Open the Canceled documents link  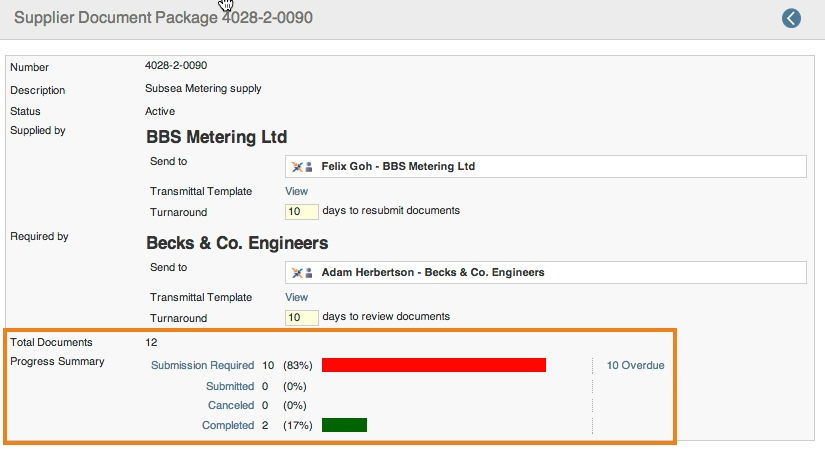point(231,405)
